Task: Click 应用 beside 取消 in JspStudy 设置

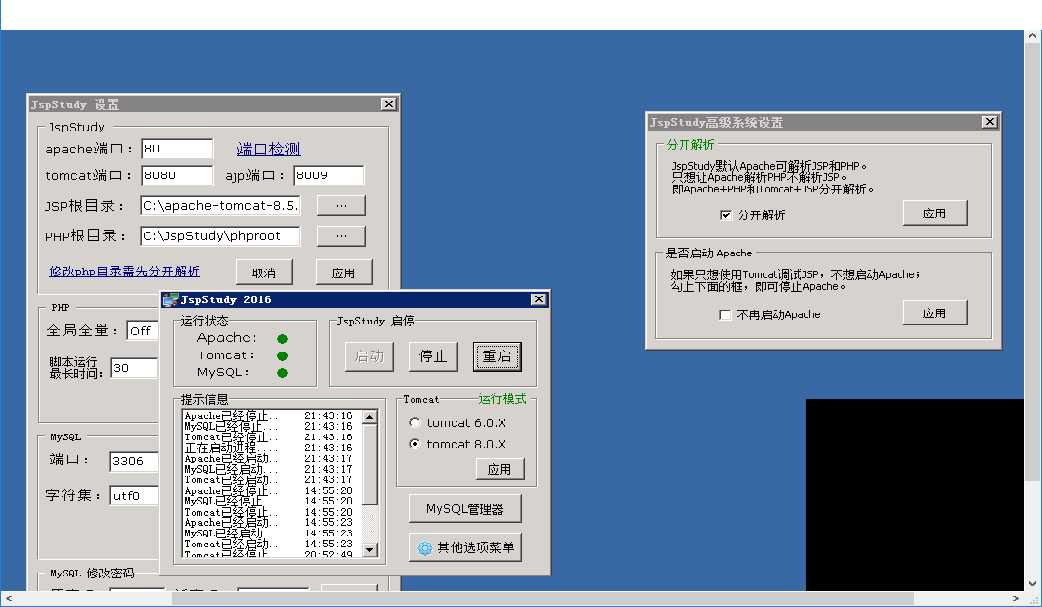Action: [x=344, y=273]
